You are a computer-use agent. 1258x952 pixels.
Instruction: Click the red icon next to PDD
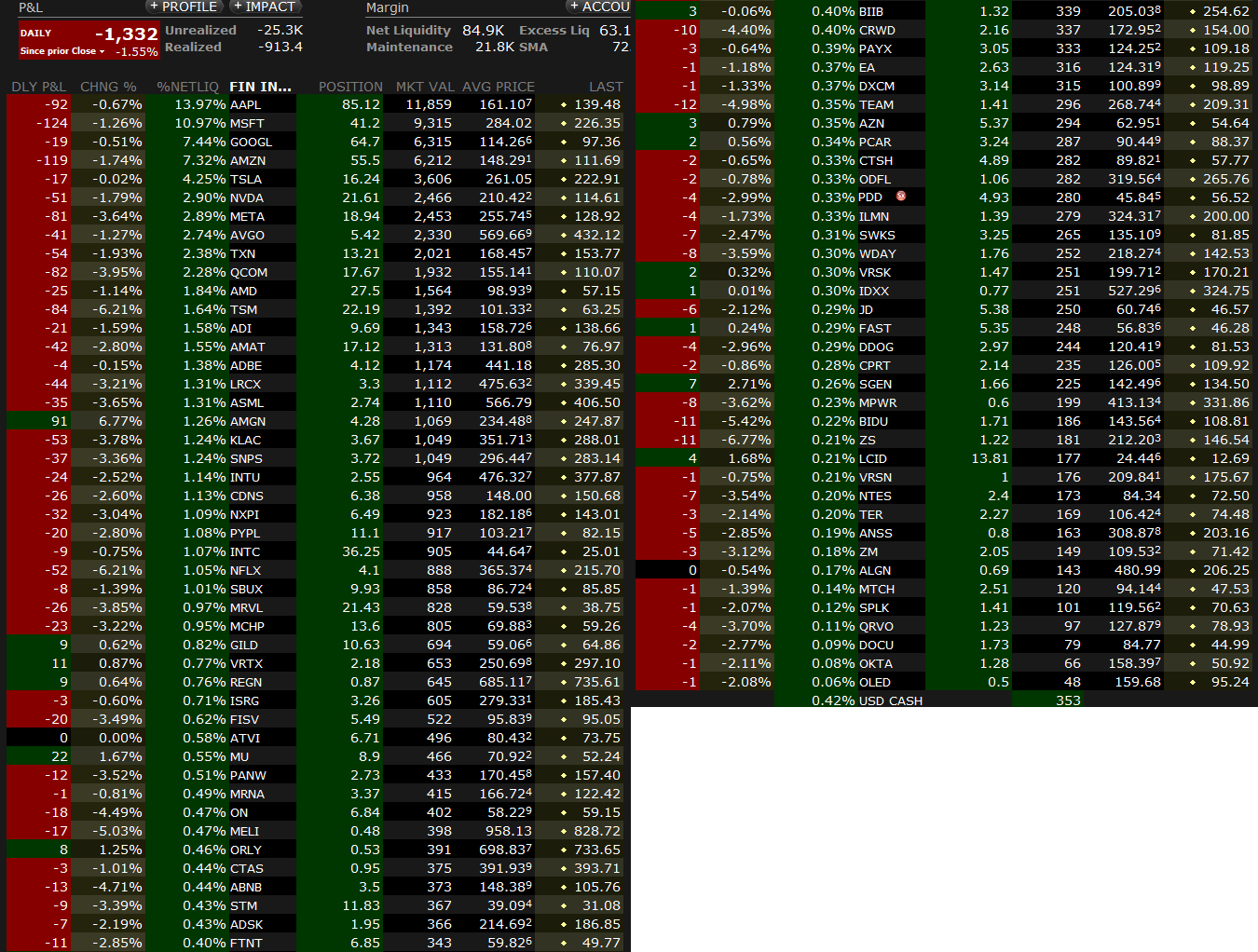click(901, 197)
